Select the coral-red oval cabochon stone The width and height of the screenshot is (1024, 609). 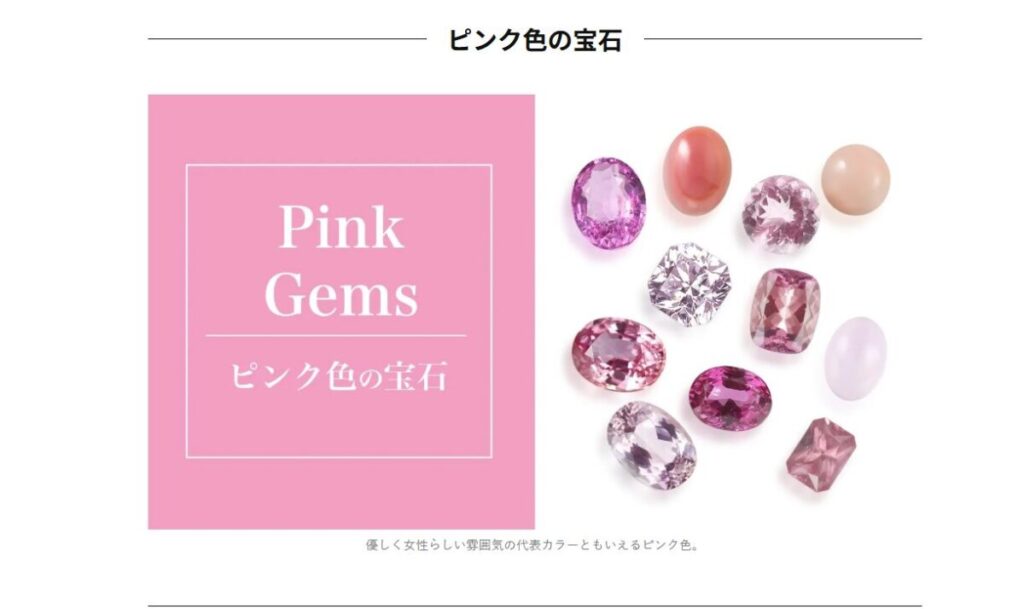pos(697,170)
